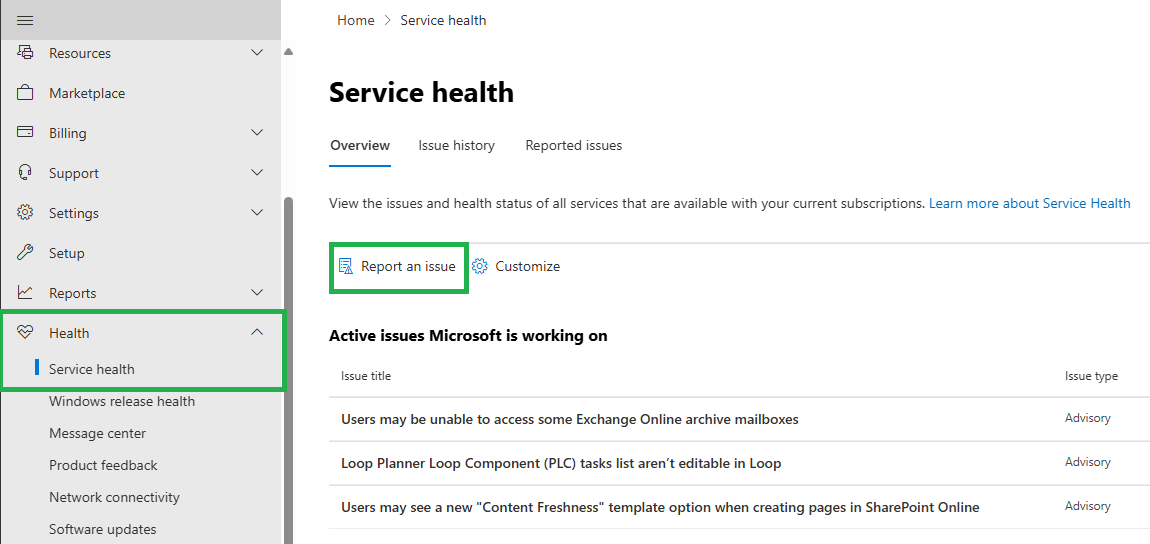Click the Customize gear icon
1150x544 pixels.
pos(480,266)
